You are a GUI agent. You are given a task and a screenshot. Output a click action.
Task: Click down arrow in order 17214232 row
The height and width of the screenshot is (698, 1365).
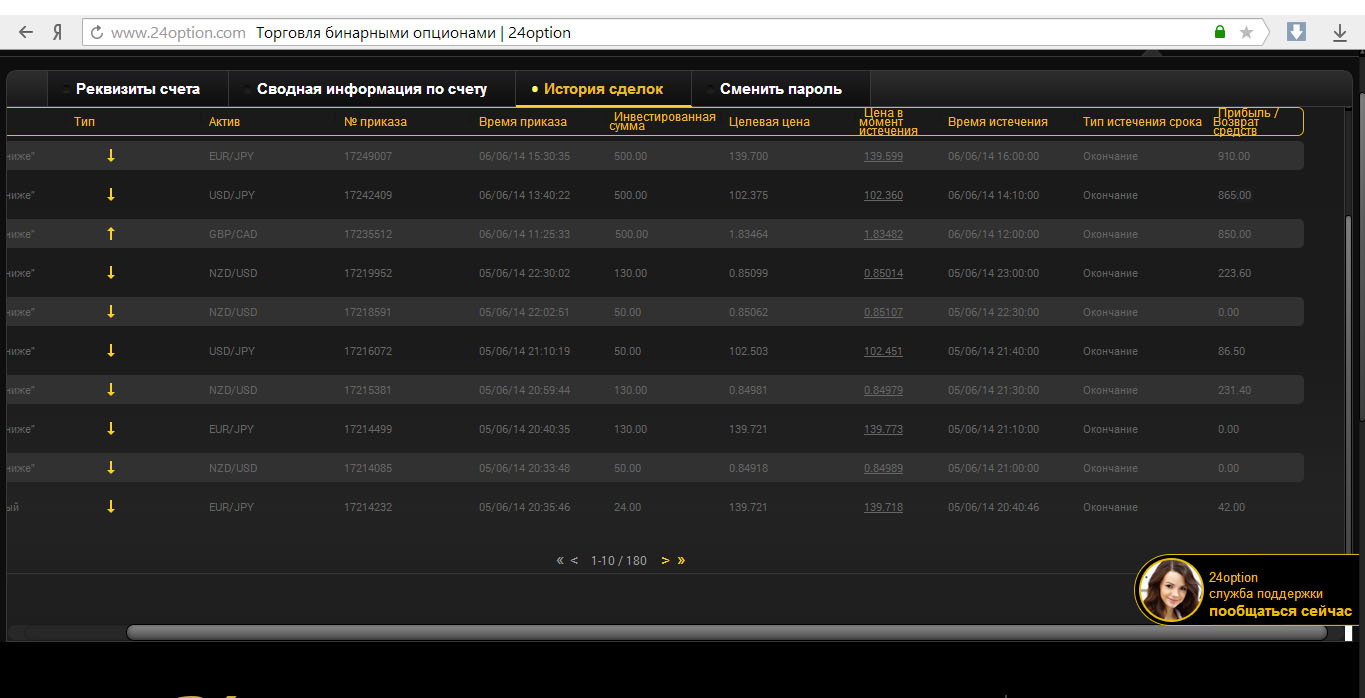point(111,507)
